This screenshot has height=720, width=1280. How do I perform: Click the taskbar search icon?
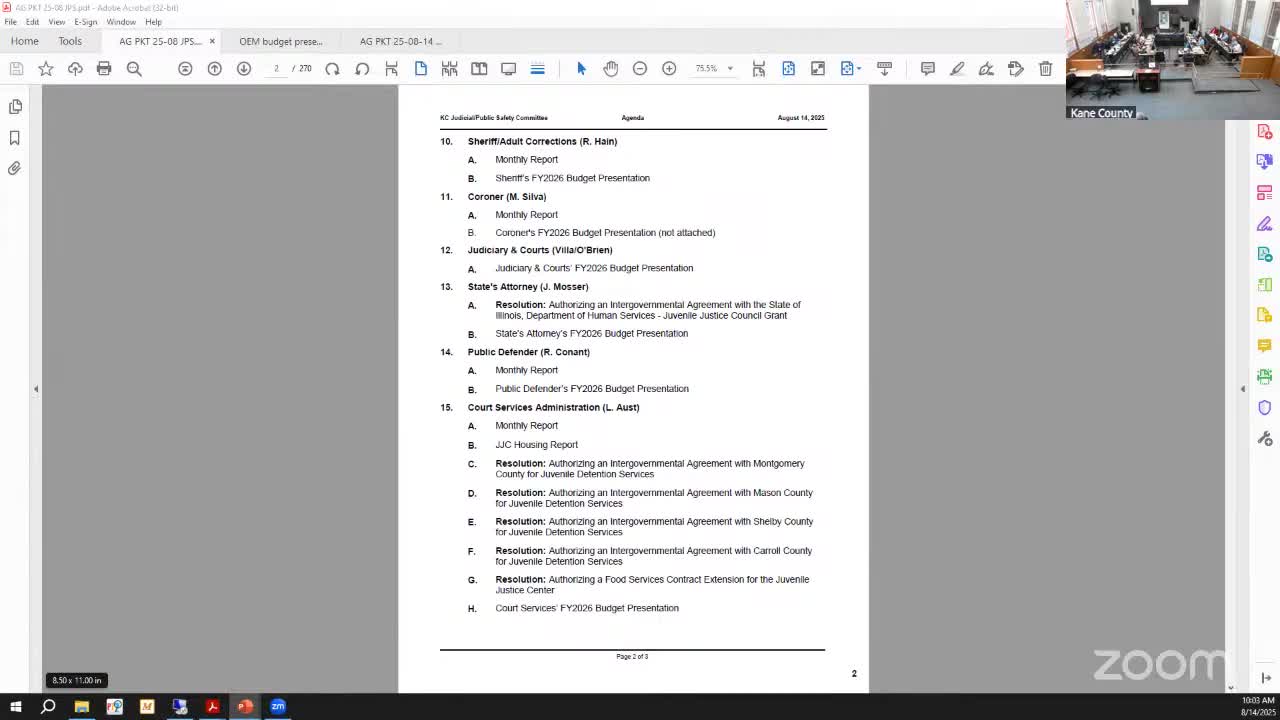pyautogui.click(x=48, y=707)
